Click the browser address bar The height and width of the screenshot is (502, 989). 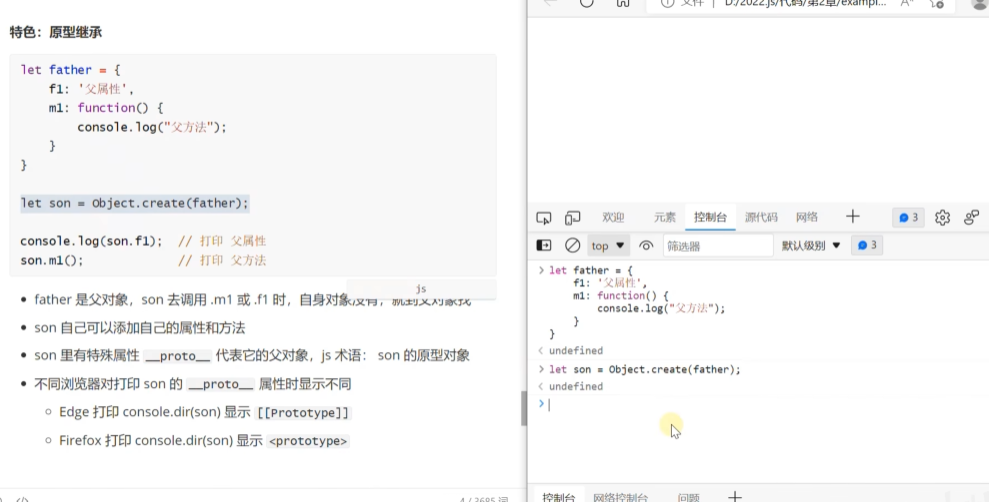[x=800, y=3]
